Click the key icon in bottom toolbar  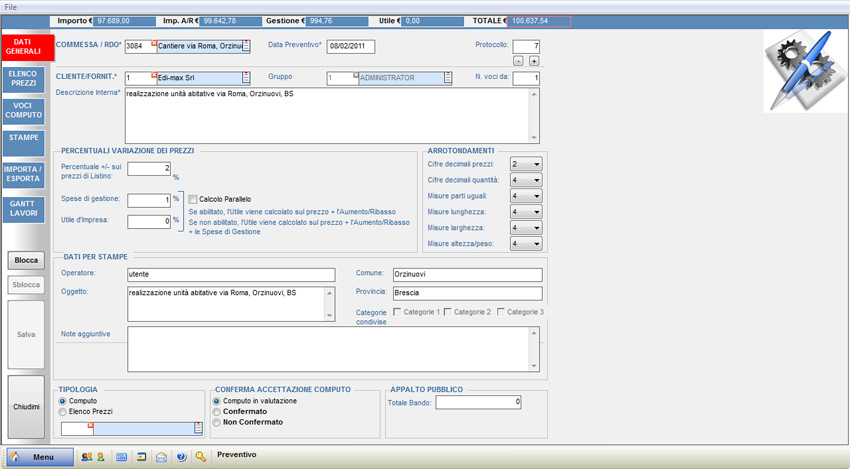pos(201,457)
